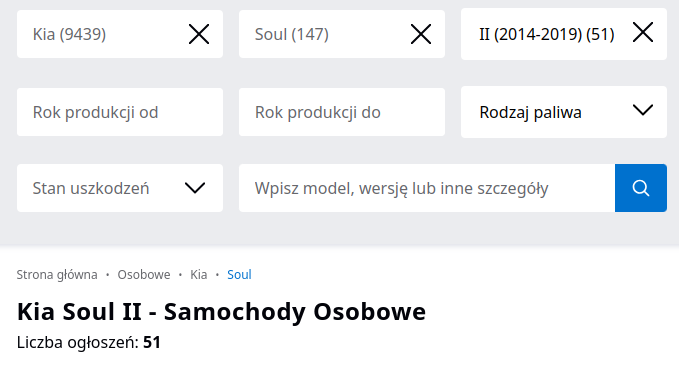Open the Soul (147) model selector
This screenshot has height=388, width=679.
(x=323, y=34)
